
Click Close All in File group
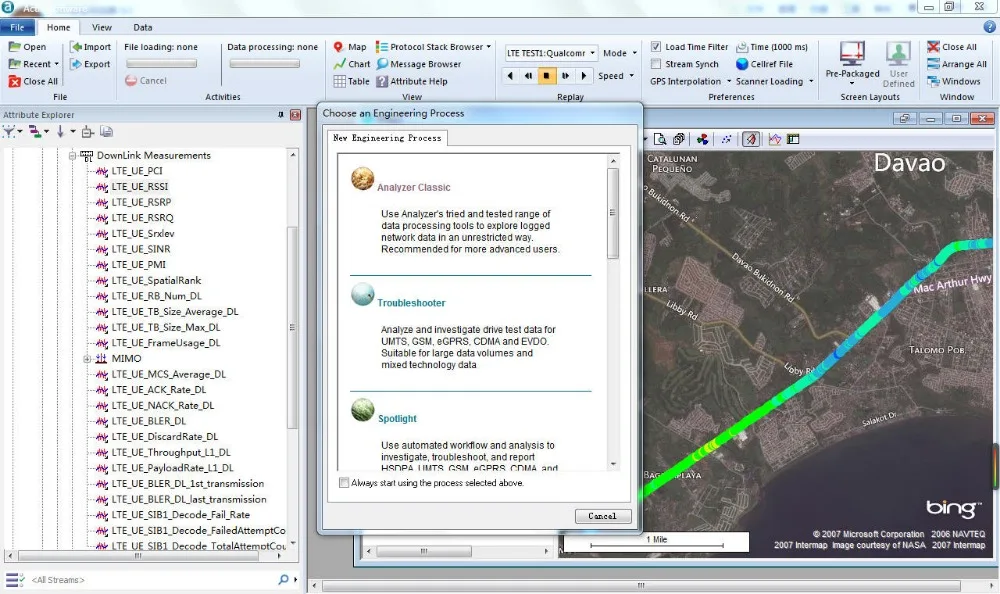click(x=33, y=81)
